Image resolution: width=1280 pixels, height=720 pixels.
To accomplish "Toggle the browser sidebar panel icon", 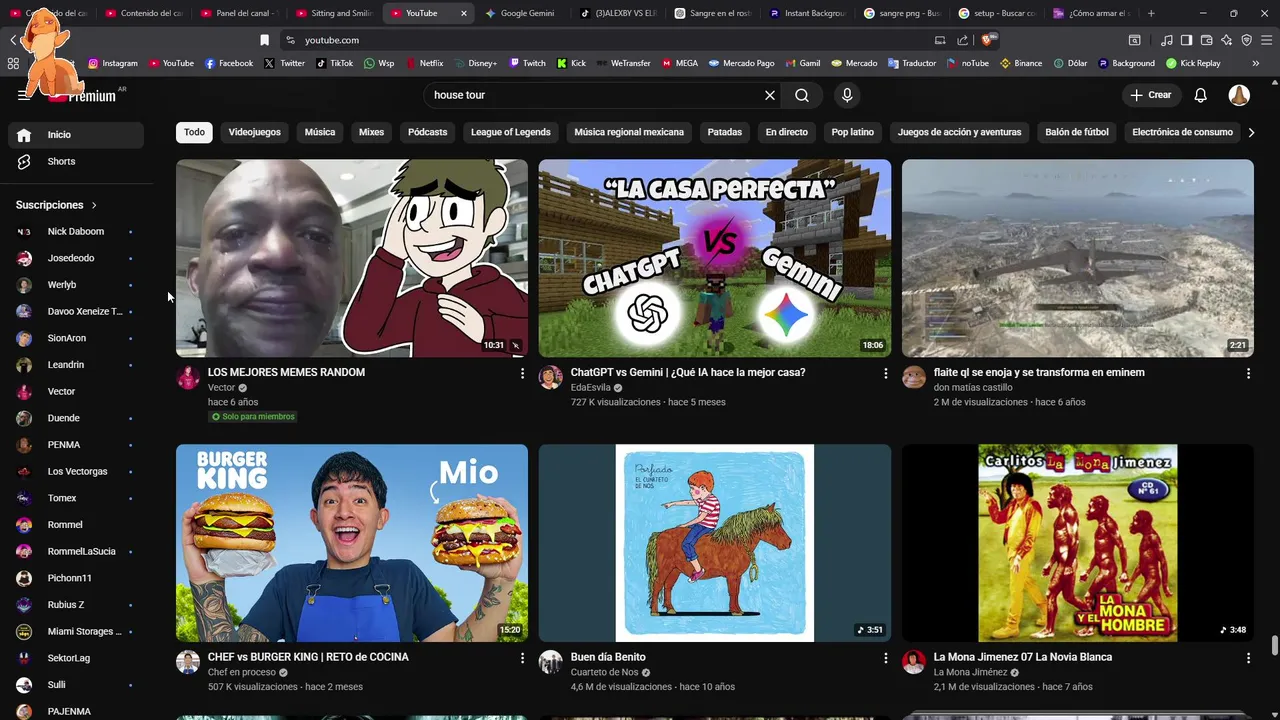I will 1186,40.
